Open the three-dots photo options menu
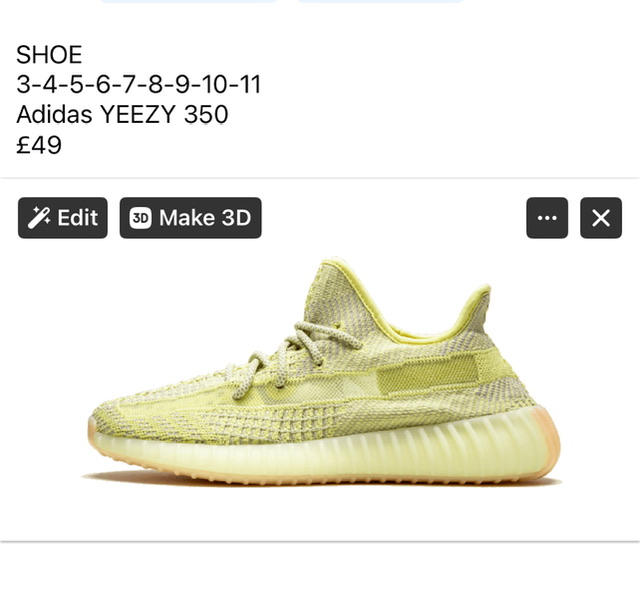640x591 pixels. click(x=547, y=218)
